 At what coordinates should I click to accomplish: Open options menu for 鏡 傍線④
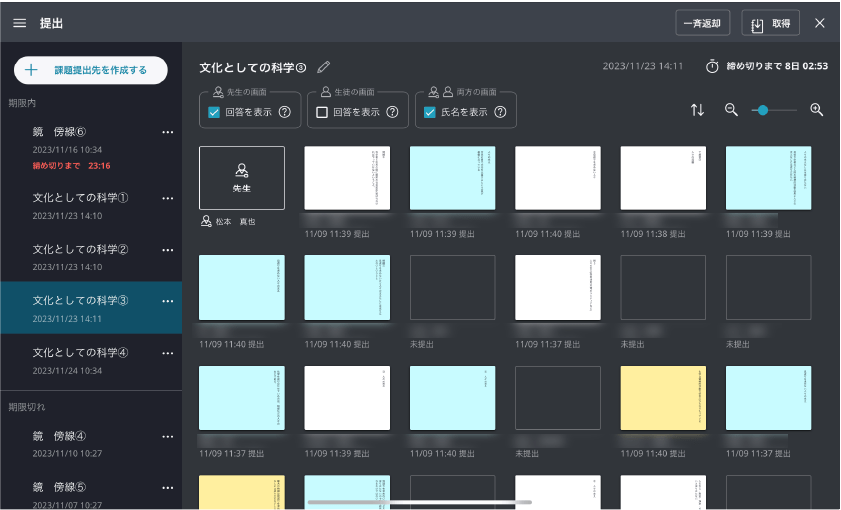pyautogui.click(x=168, y=437)
